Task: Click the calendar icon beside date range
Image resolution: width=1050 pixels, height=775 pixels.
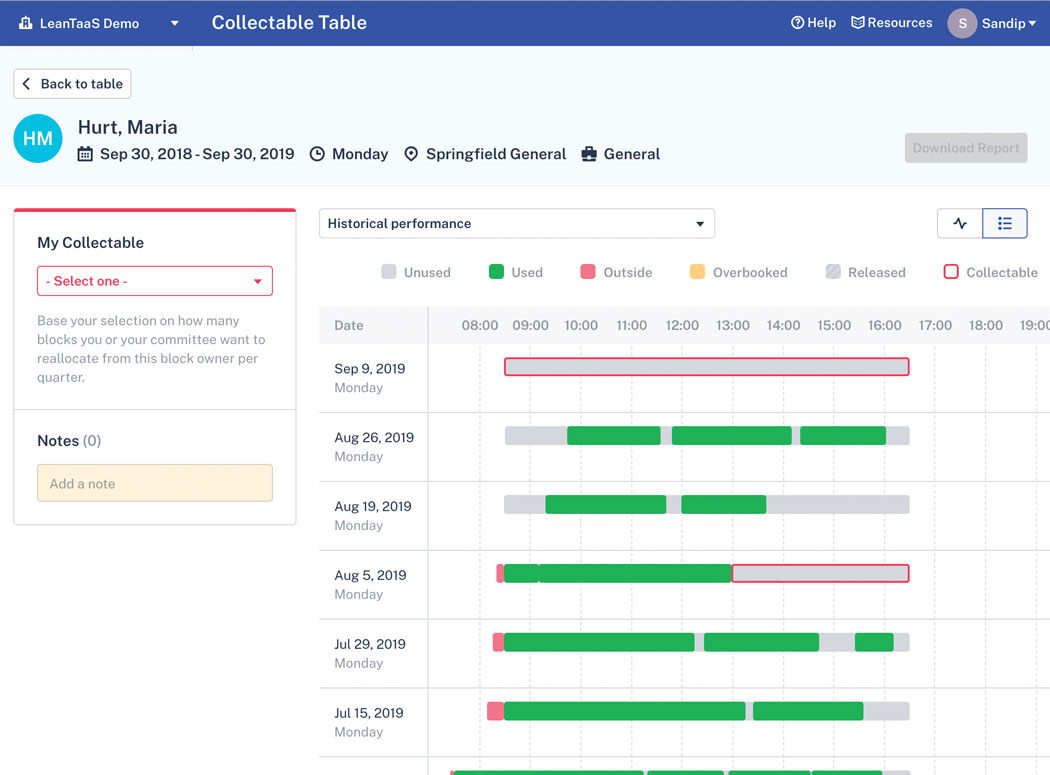Action: 85,154
